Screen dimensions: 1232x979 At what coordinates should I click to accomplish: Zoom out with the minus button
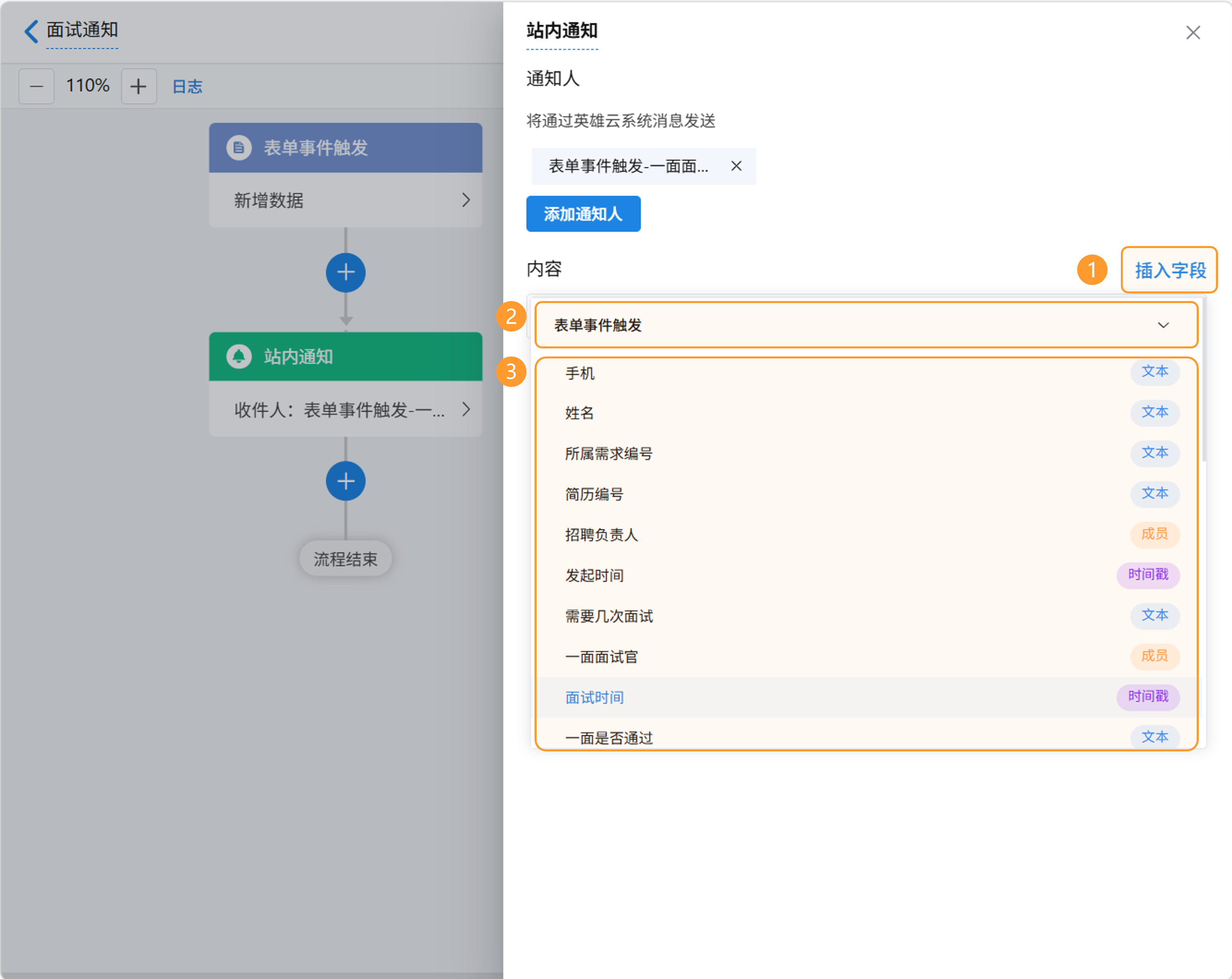37,86
